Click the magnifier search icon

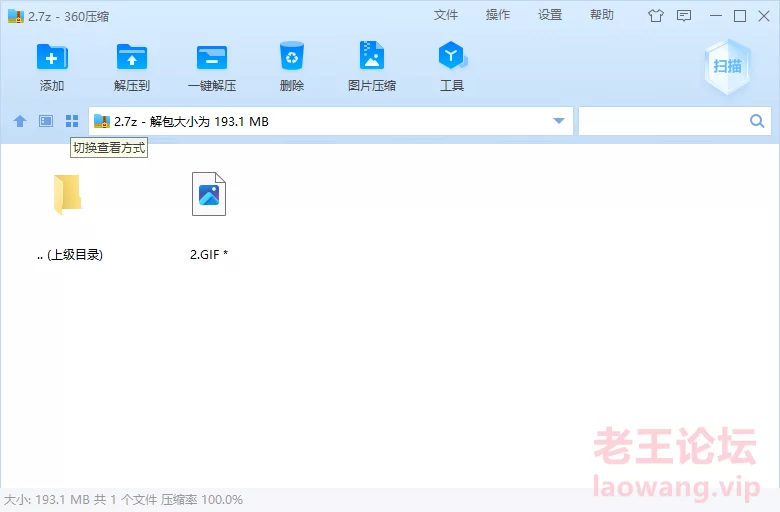point(757,121)
